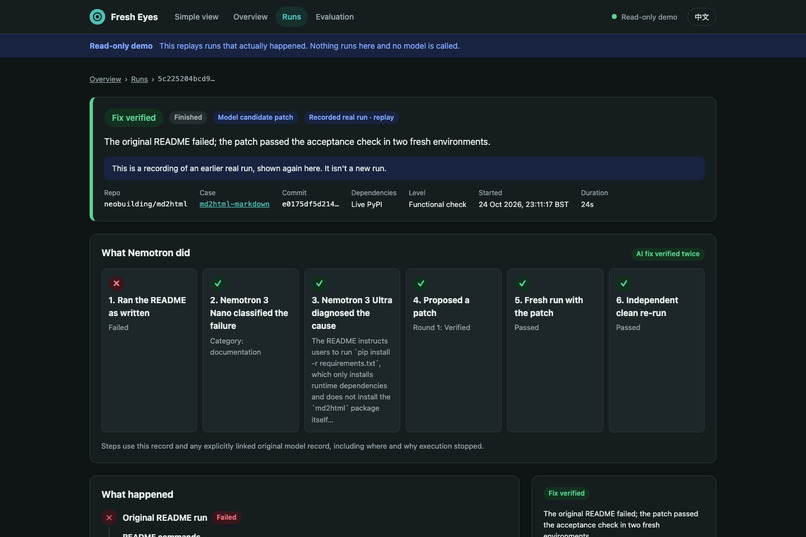Click the green check on Independent clean re-run step
Screen dimensions: 806x537
point(624,283)
